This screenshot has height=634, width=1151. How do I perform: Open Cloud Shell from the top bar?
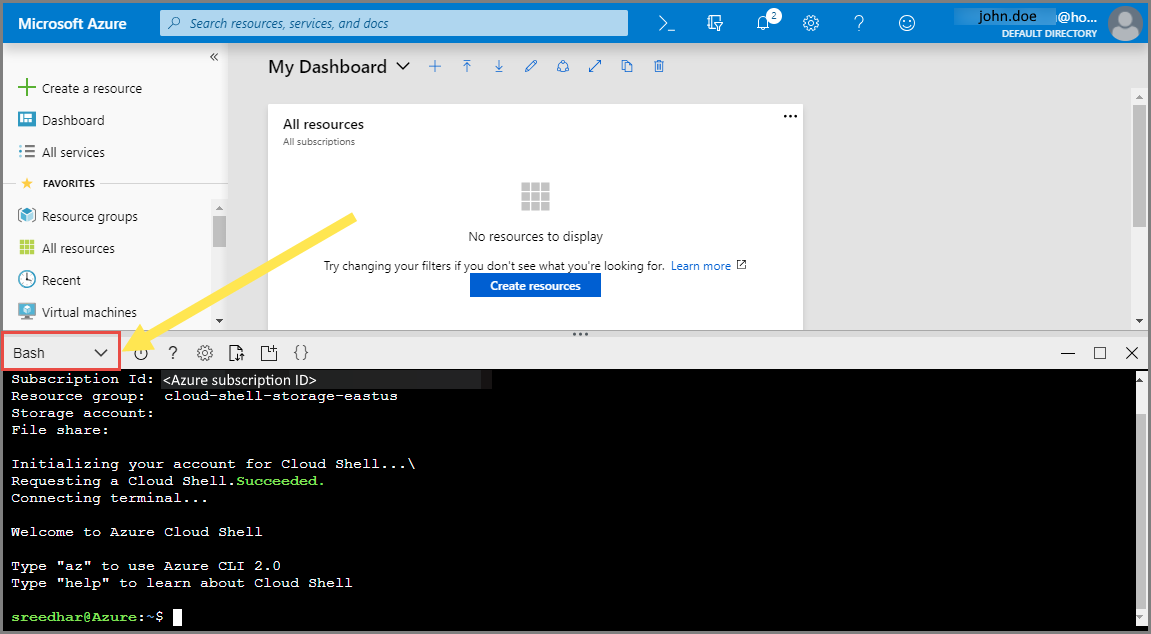click(667, 23)
